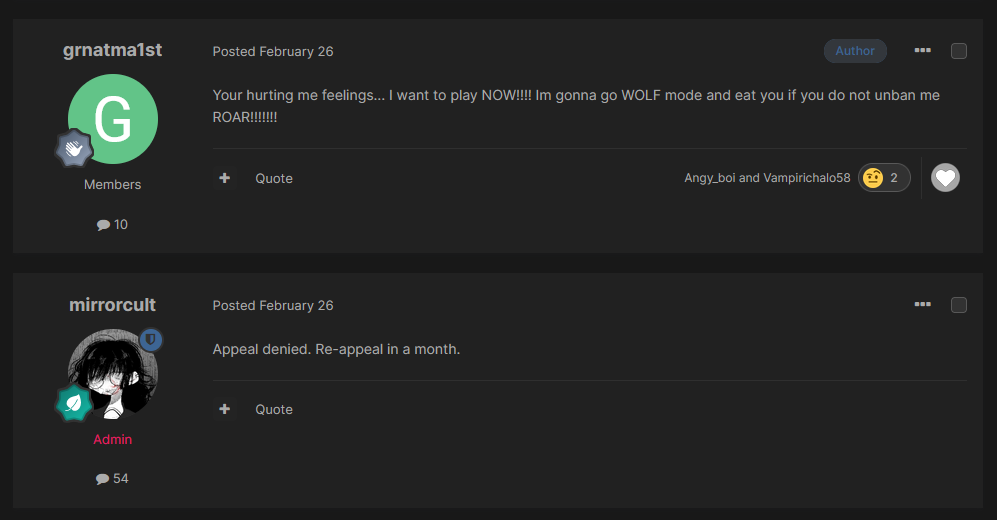Click the blue moderator shield badge on mirrorcult's avatar
Image resolution: width=997 pixels, height=520 pixels.
coord(151,340)
